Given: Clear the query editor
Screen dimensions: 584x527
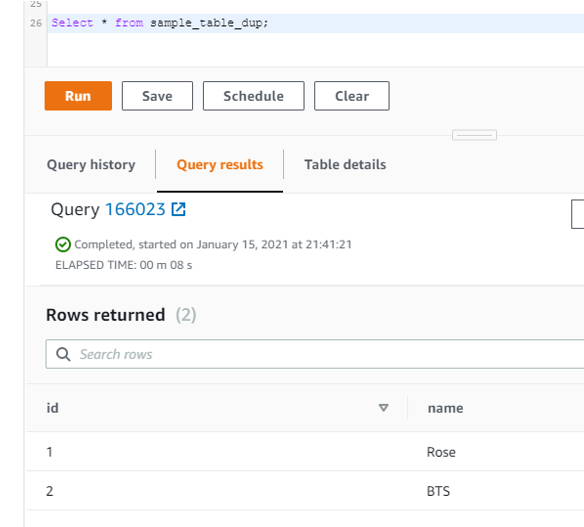Looking at the screenshot, I should click(352, 96).
